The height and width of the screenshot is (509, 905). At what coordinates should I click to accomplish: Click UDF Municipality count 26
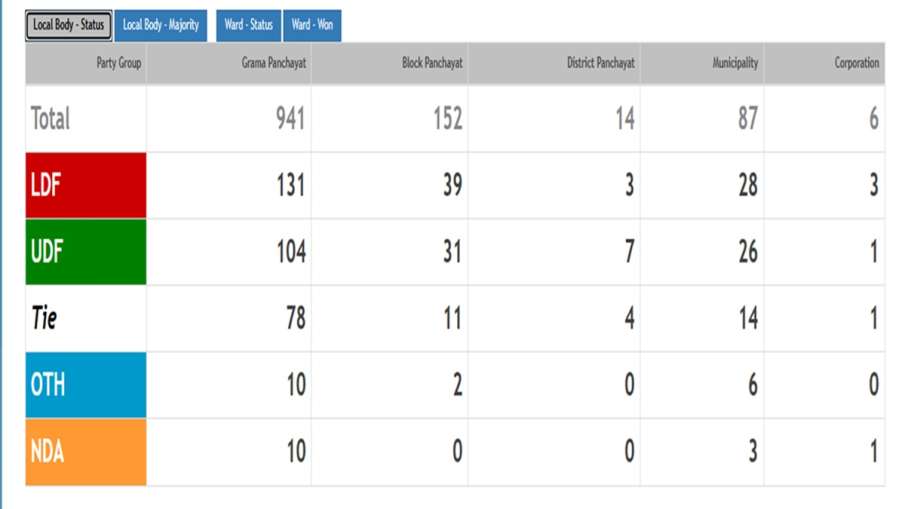747,252
